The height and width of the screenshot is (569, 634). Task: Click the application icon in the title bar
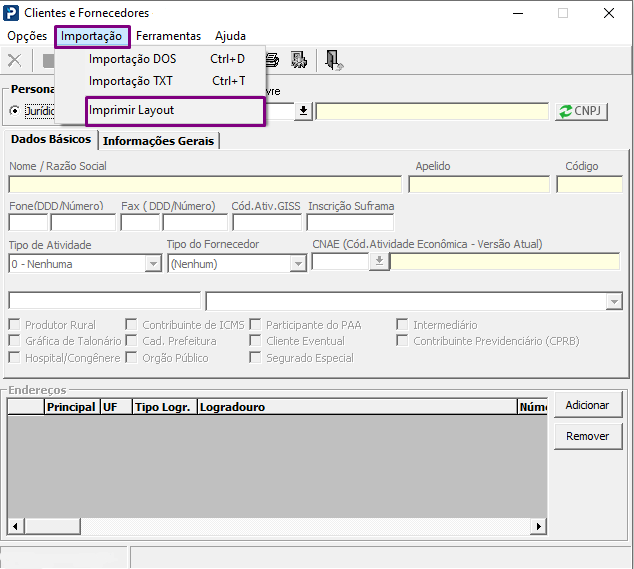pos(12,13)
